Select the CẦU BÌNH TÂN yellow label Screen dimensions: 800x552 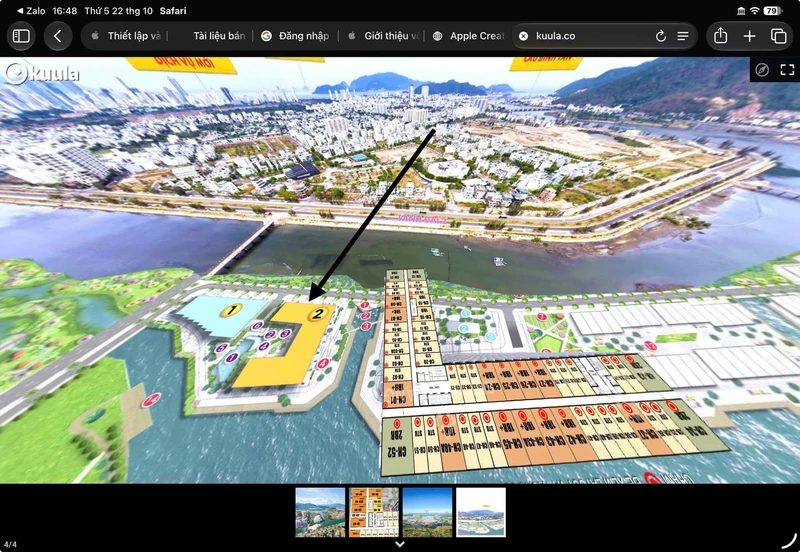[546, 63]
